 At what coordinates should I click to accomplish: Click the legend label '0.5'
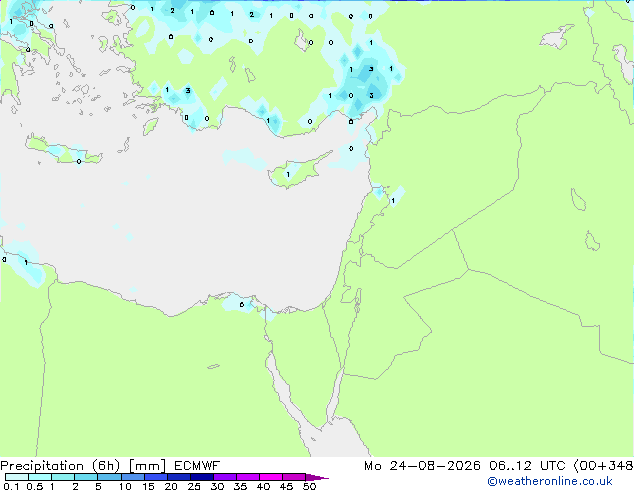[34, 486]
